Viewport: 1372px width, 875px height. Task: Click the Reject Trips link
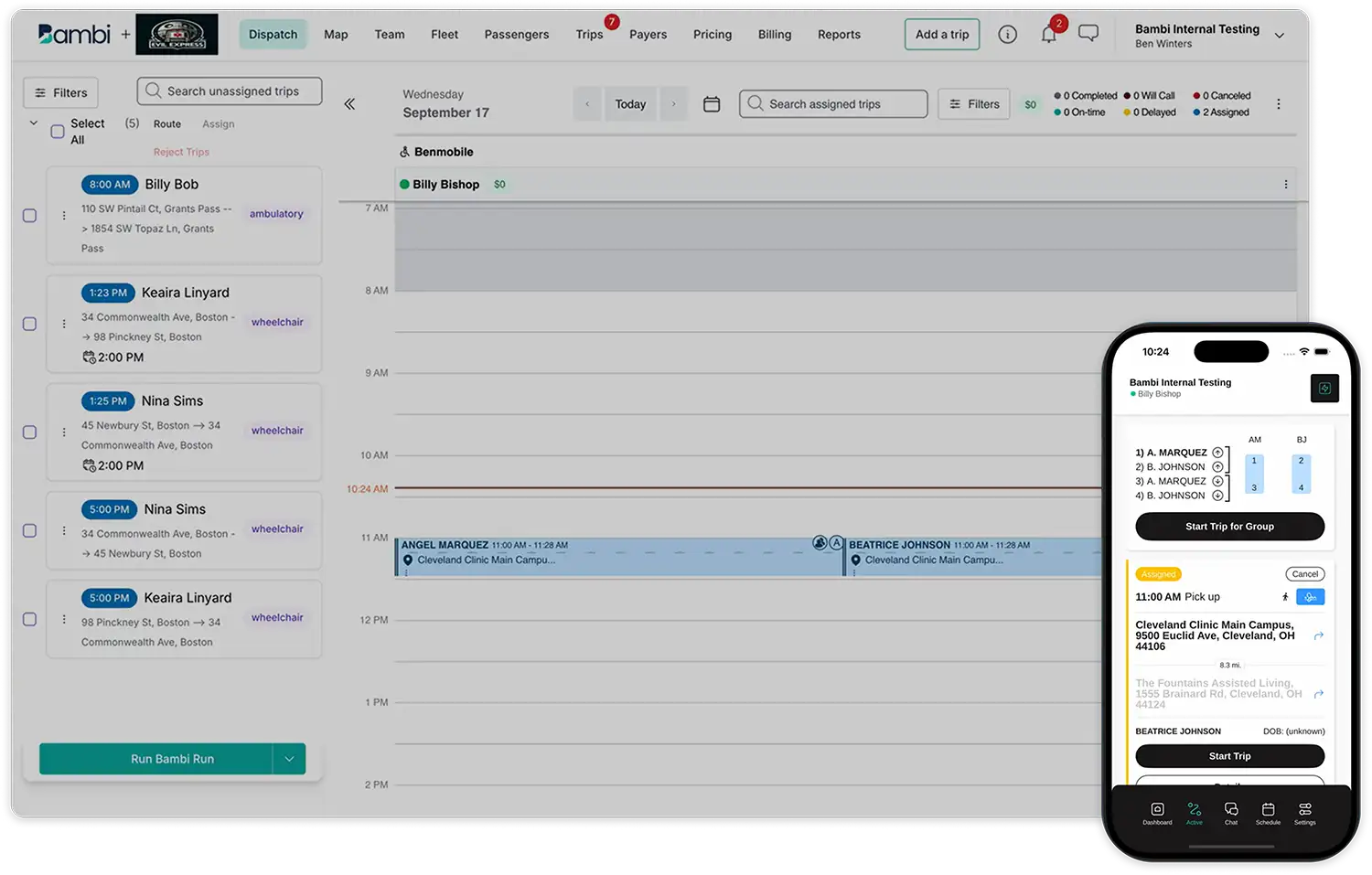click(181, 152)
